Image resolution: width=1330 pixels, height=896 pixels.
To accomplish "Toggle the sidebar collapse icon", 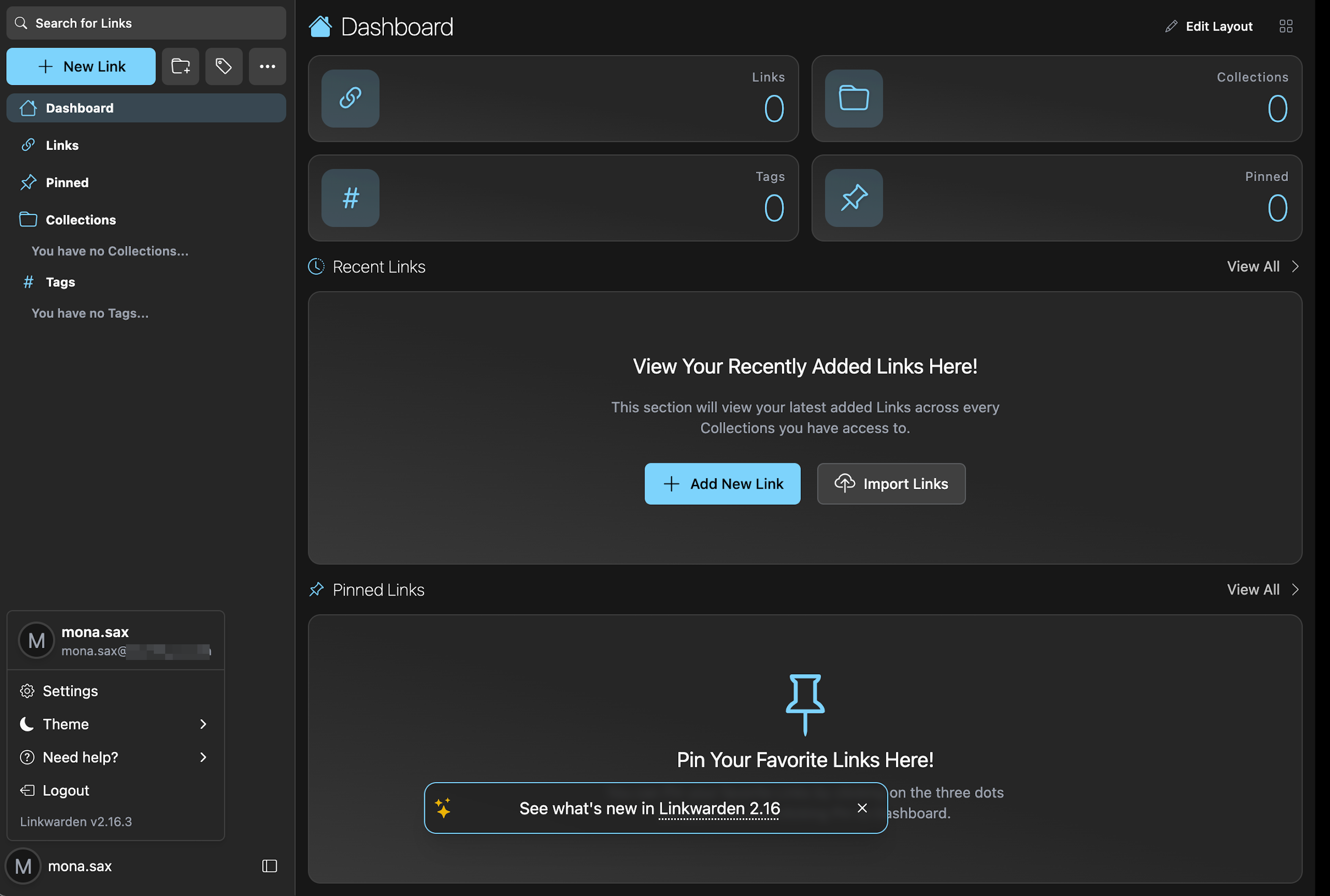I will click(x=269, y=866).
